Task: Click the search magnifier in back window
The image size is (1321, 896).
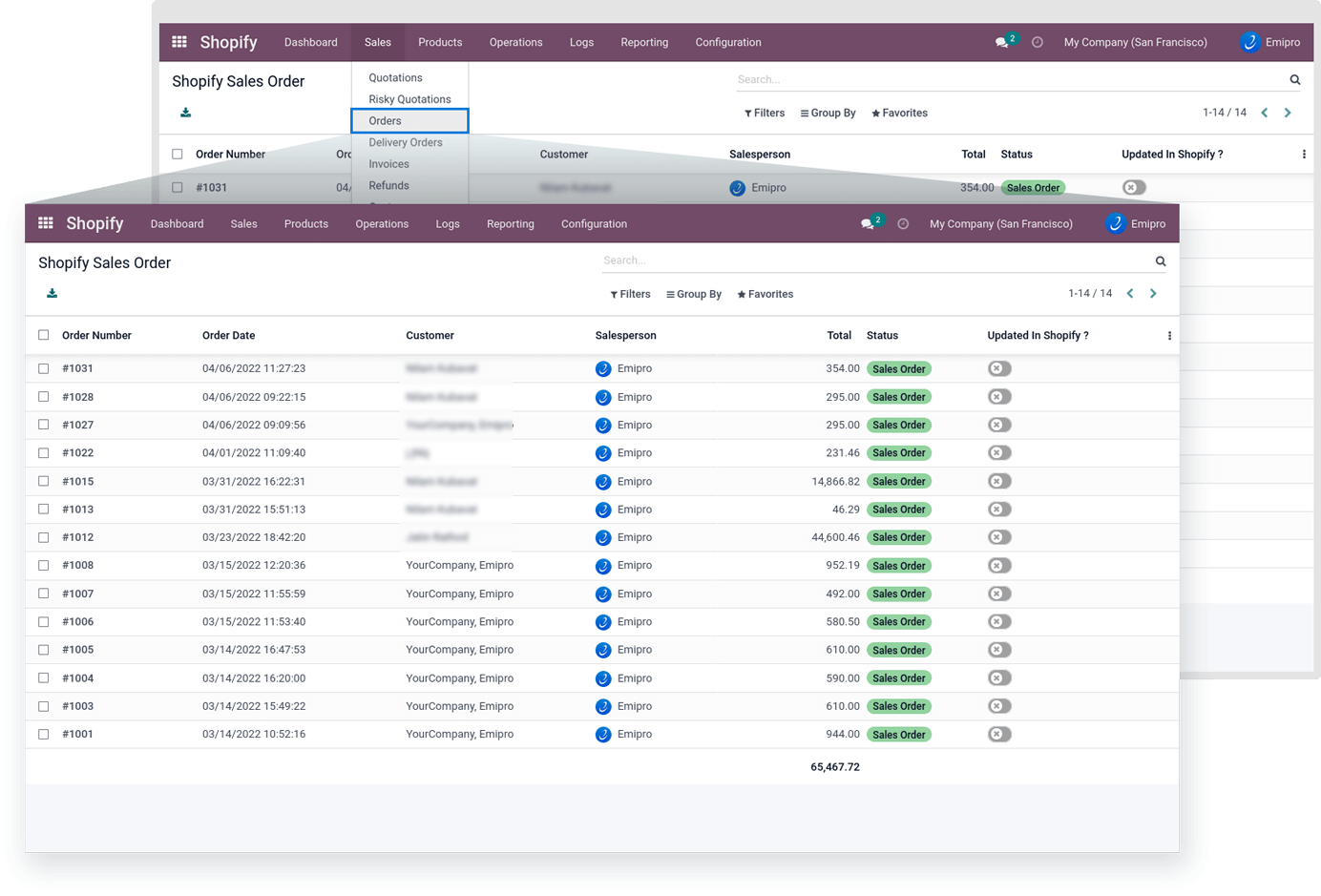Action: (1295, 79)
